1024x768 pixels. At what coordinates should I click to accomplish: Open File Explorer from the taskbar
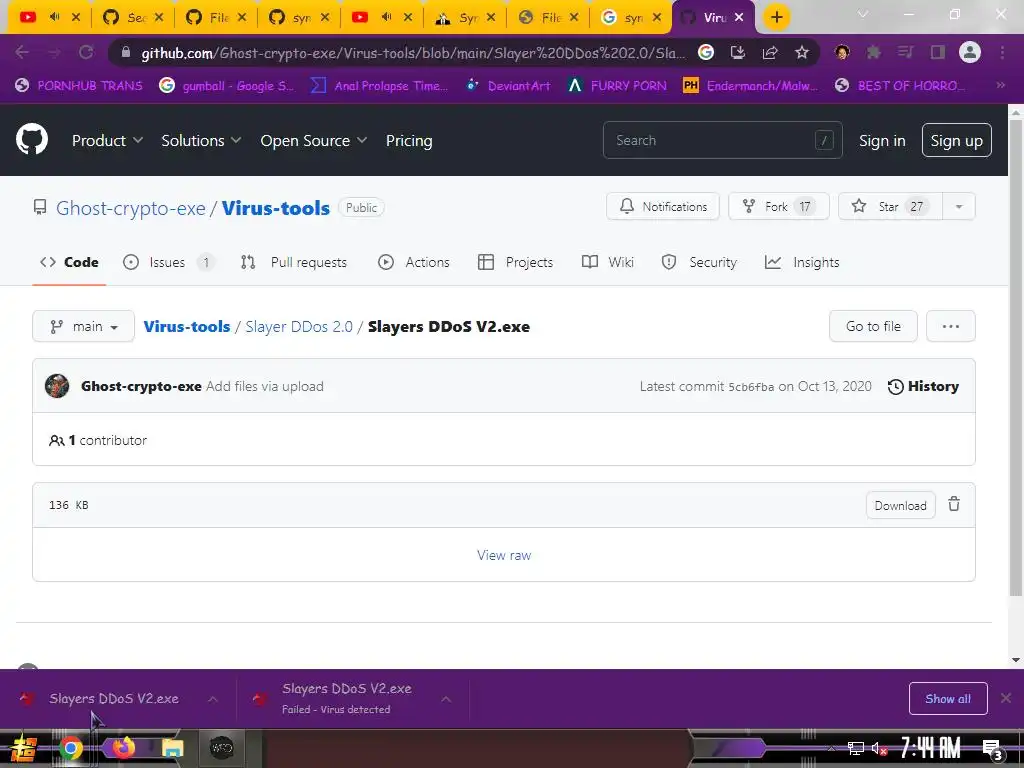pyautogui.click(x=172, y=748)
